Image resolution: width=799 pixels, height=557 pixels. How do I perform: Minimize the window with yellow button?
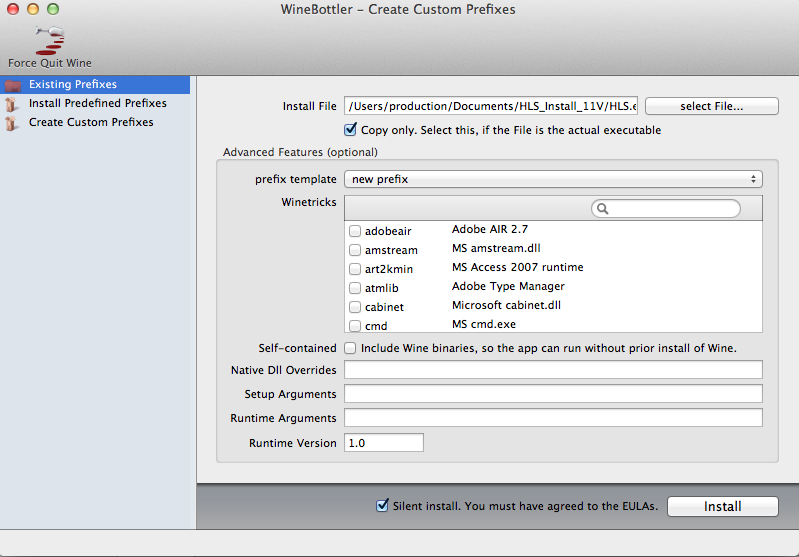click(x=33, y=9)
